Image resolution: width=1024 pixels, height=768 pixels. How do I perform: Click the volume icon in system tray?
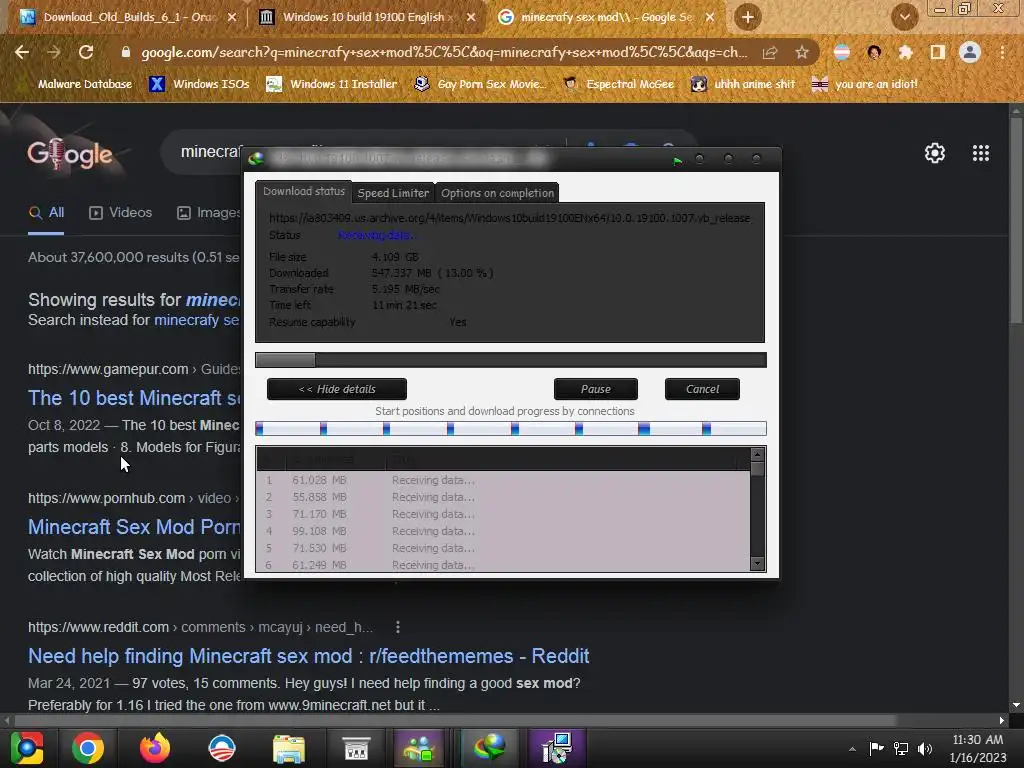pos(925,748)
